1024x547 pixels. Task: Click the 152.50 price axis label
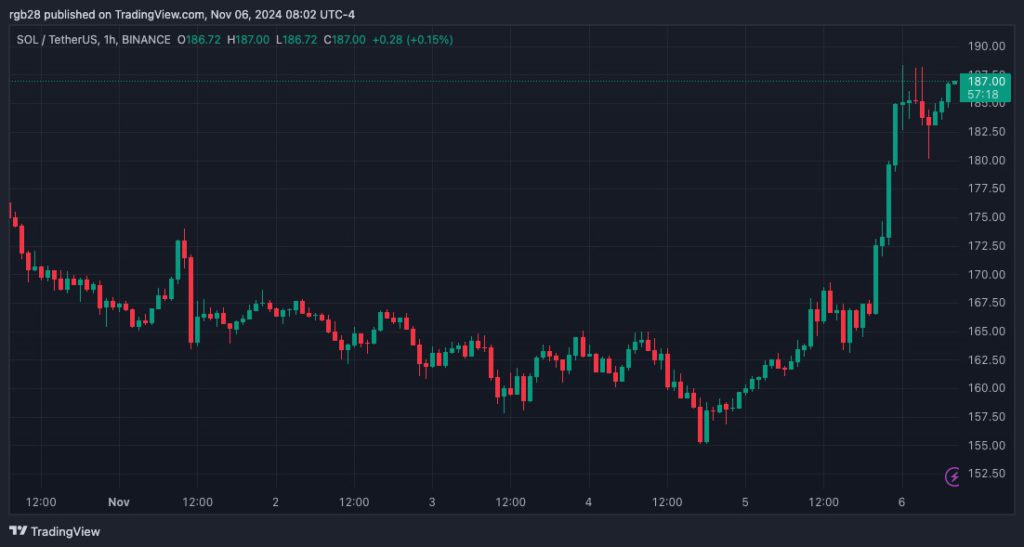coord(986,473)
